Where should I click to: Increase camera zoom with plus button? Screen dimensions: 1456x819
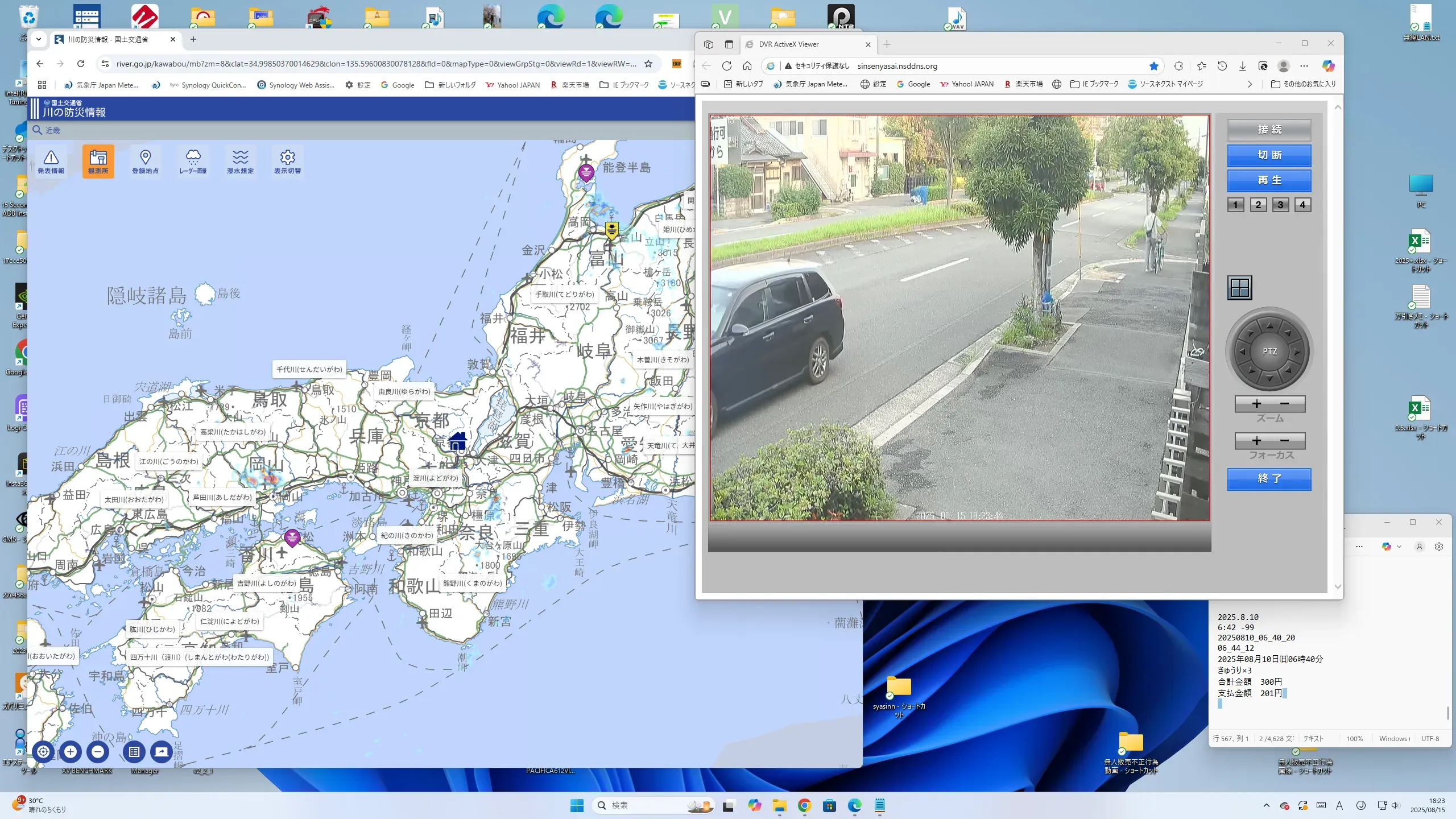point(1256,404)
